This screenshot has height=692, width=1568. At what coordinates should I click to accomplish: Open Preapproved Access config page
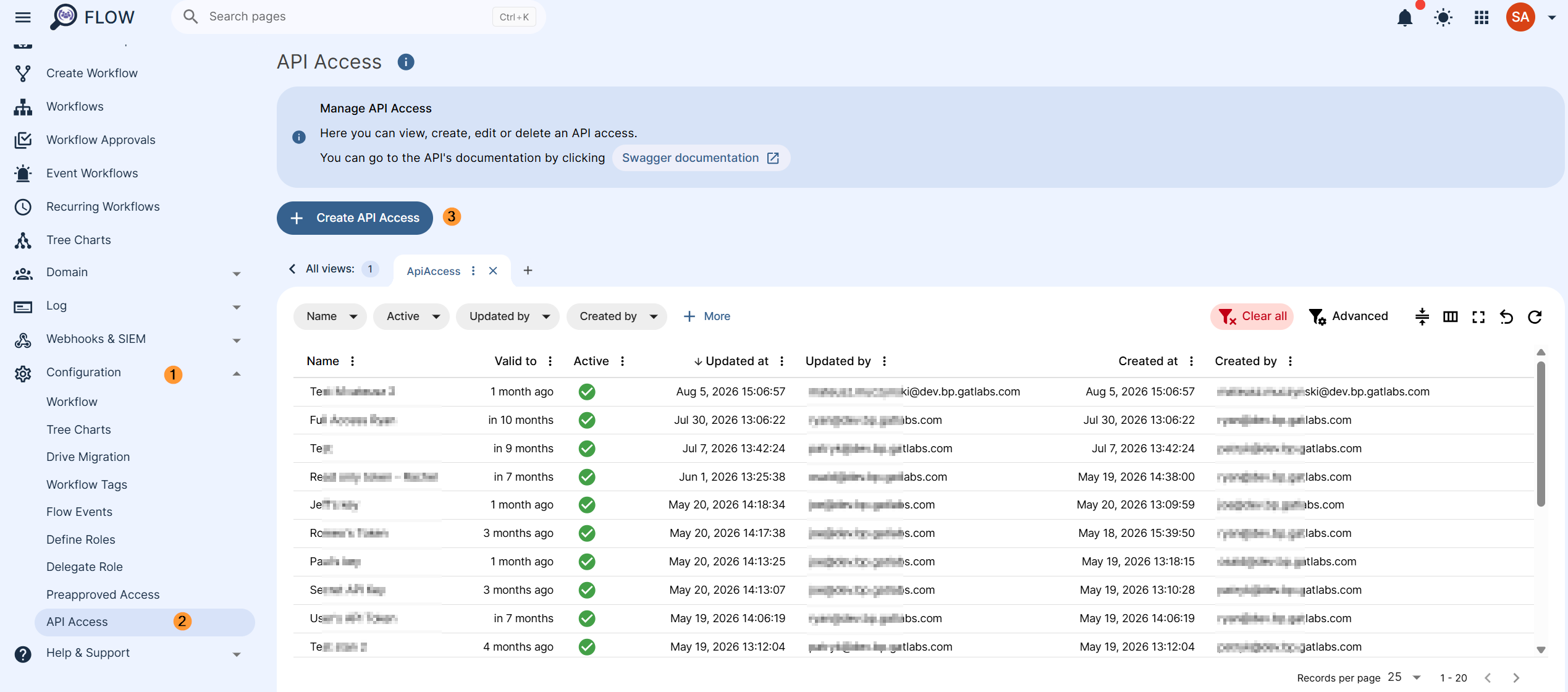click(x=103, y=594)
